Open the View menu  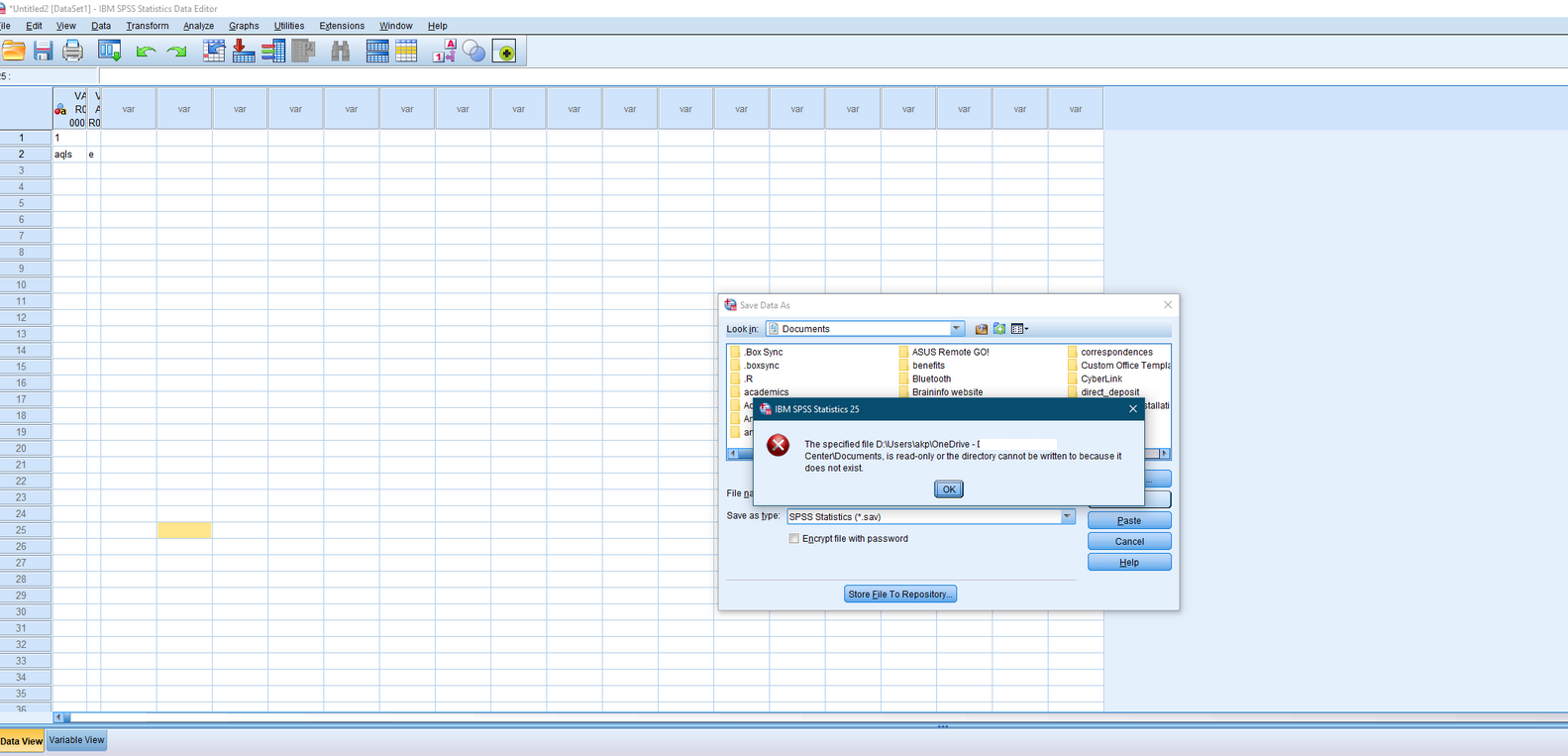tap(65, 26)
